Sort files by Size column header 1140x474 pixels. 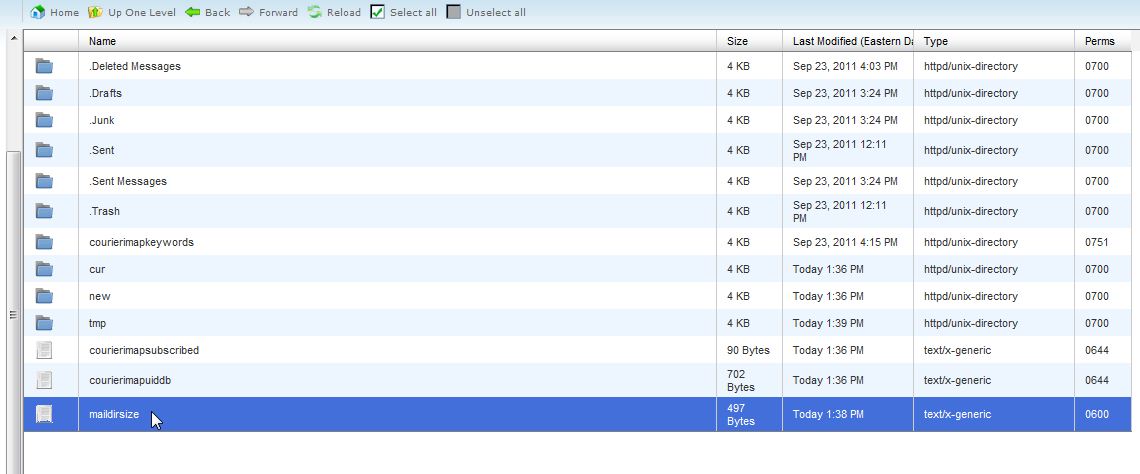coord(737,41)
